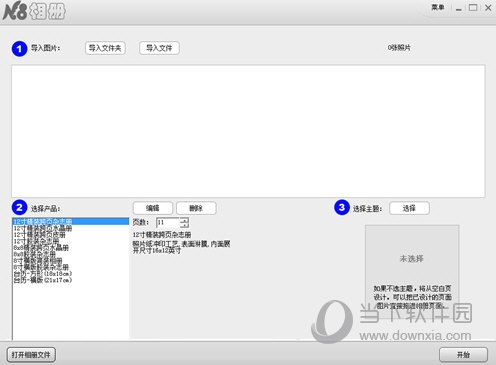Click the 导入文件 button
This screenshot has width=496, height=365.
(x=159, y=48)
